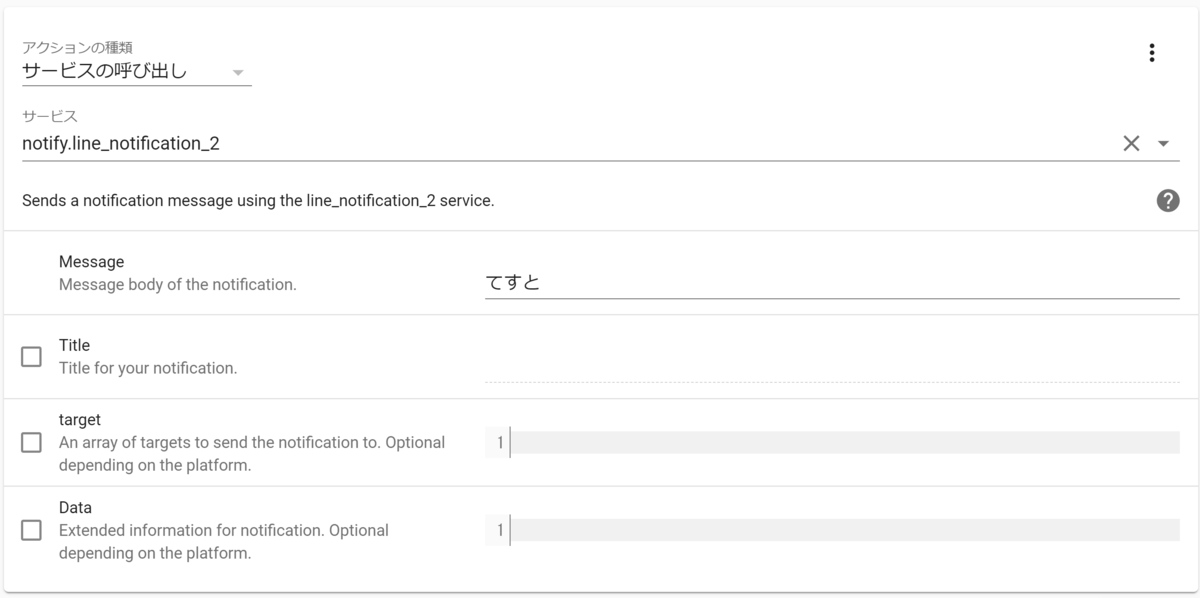Click the Message field containing てすと
Image resolution: width=1200 pixels, height=598 pixels.
click(x=832, y=283)
